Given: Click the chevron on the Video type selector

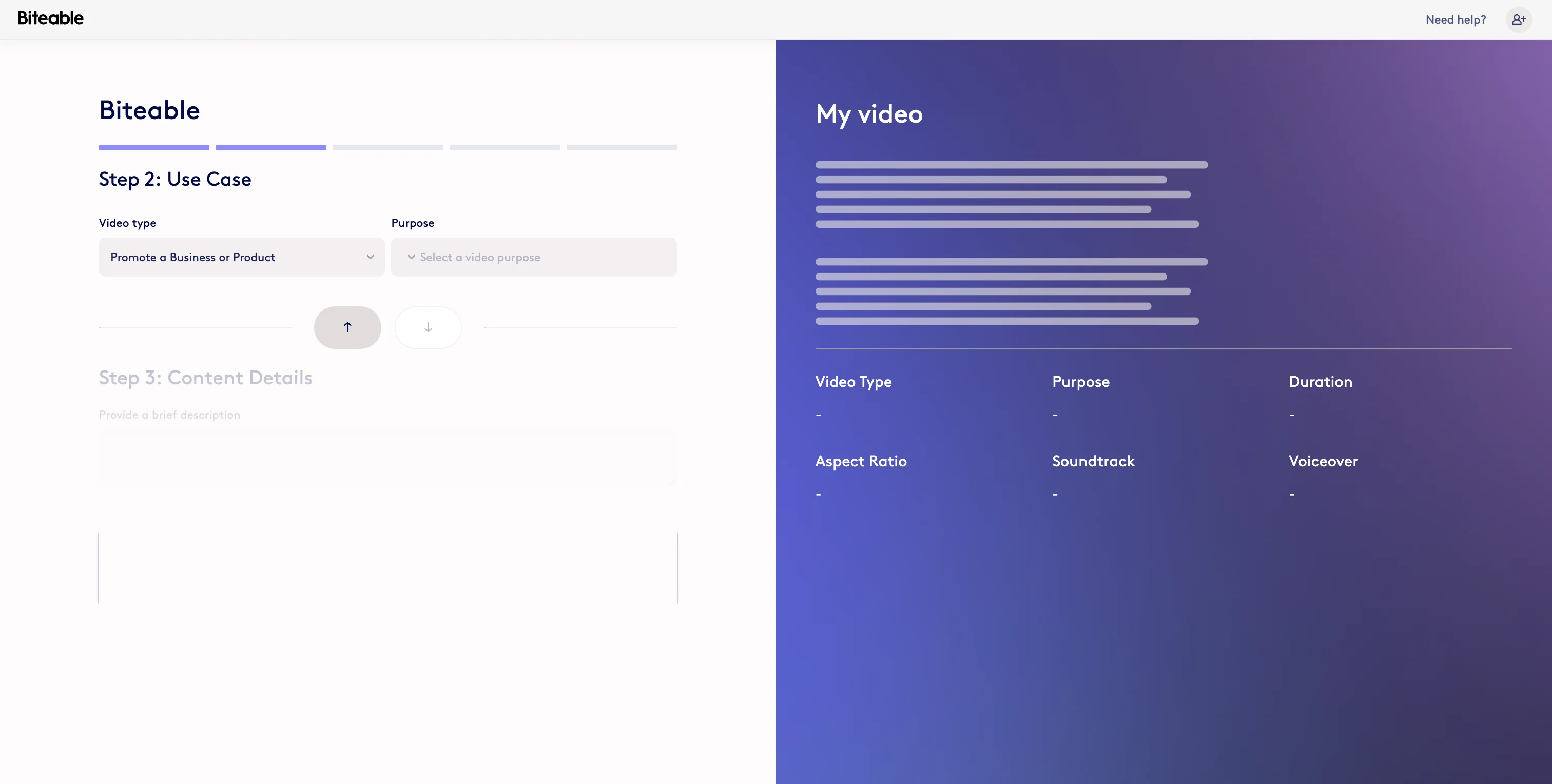Looking at the screenshot, I should pyautogui.click(x=370, y=257).
